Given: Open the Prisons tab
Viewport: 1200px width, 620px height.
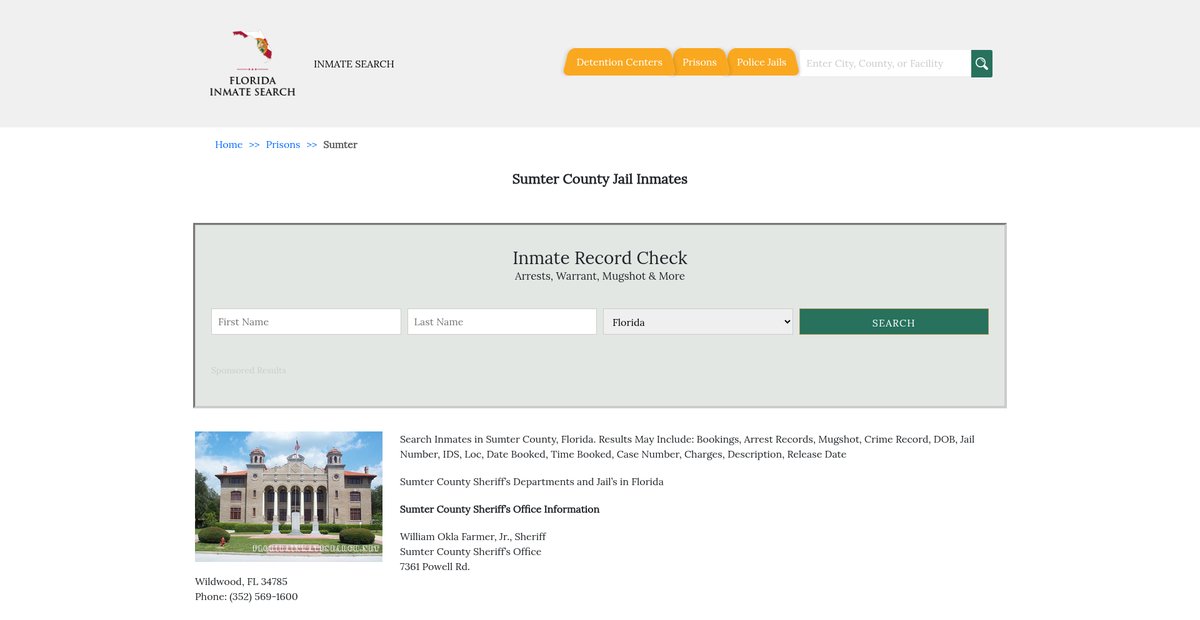Looking at the screenshot, I should 699,62.
